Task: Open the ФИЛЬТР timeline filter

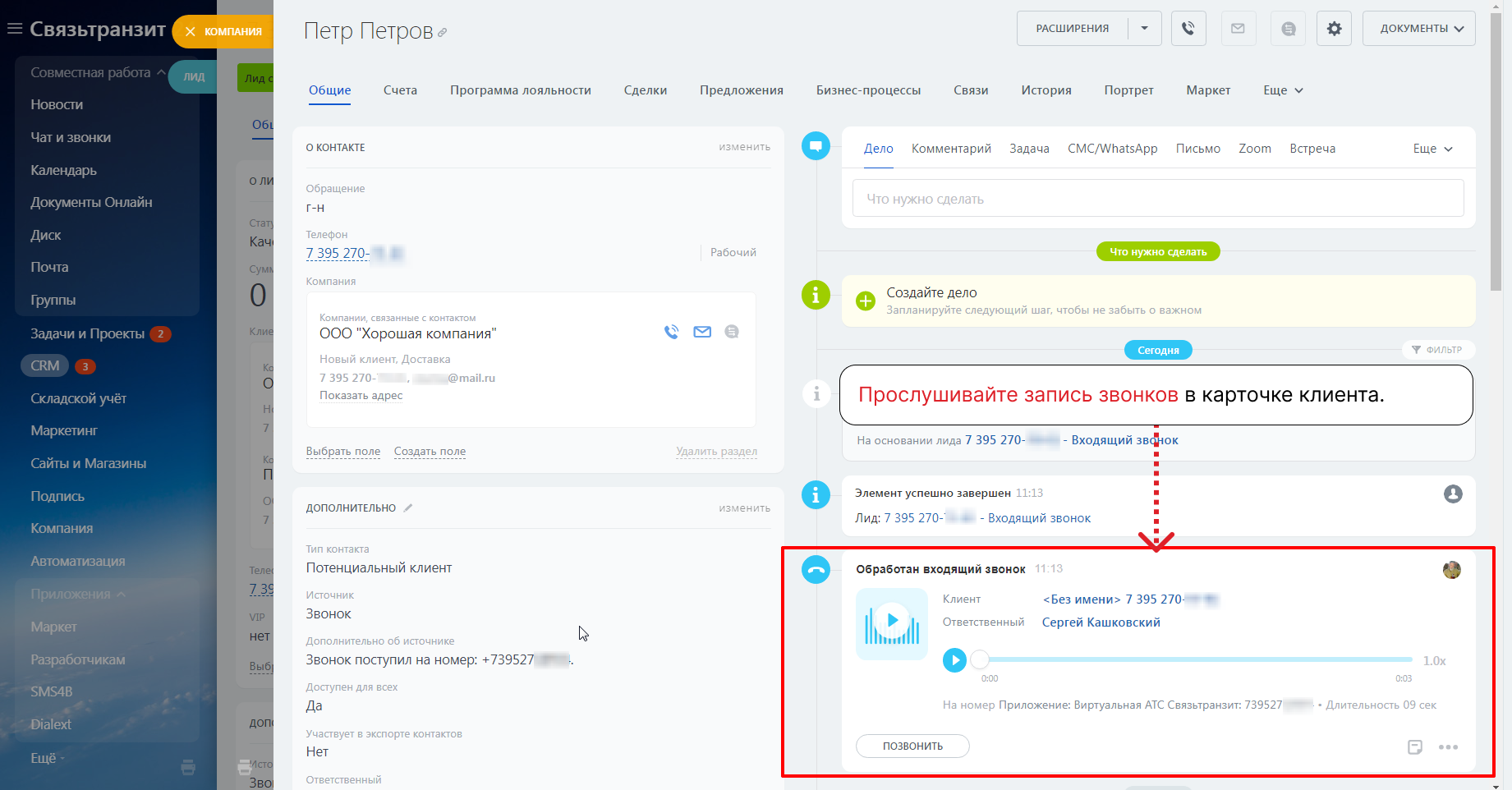Action: [1437, 350]
